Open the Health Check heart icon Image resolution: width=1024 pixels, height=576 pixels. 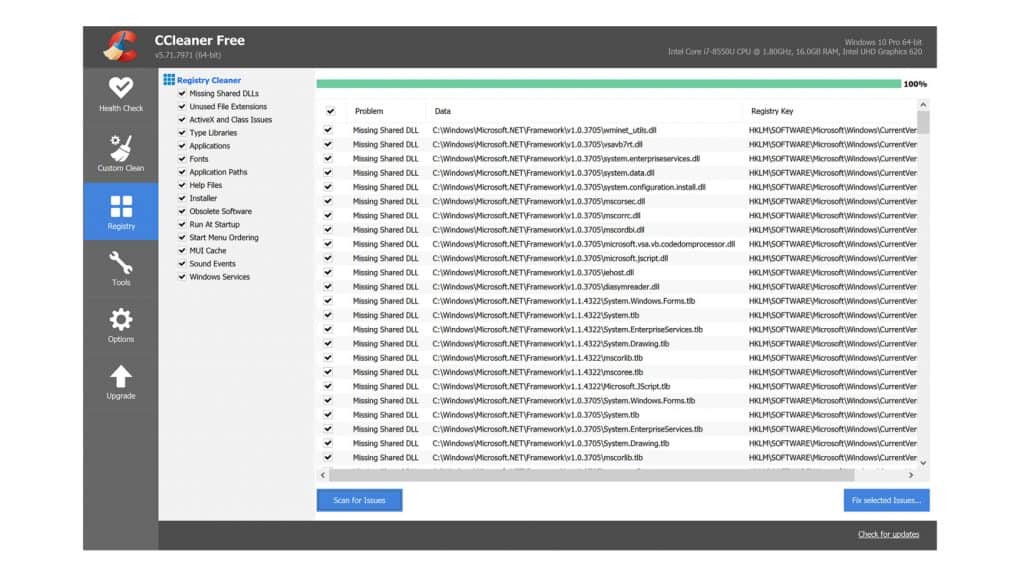[x=120, y=88]
